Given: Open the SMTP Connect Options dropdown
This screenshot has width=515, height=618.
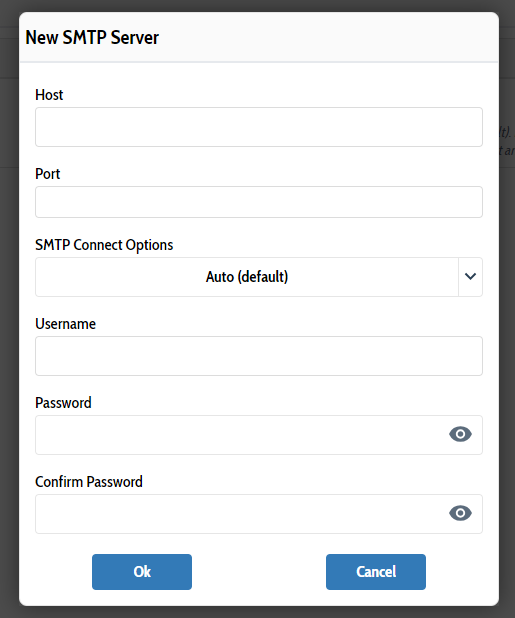Looking at the screenshot, I should coord(259,277).
